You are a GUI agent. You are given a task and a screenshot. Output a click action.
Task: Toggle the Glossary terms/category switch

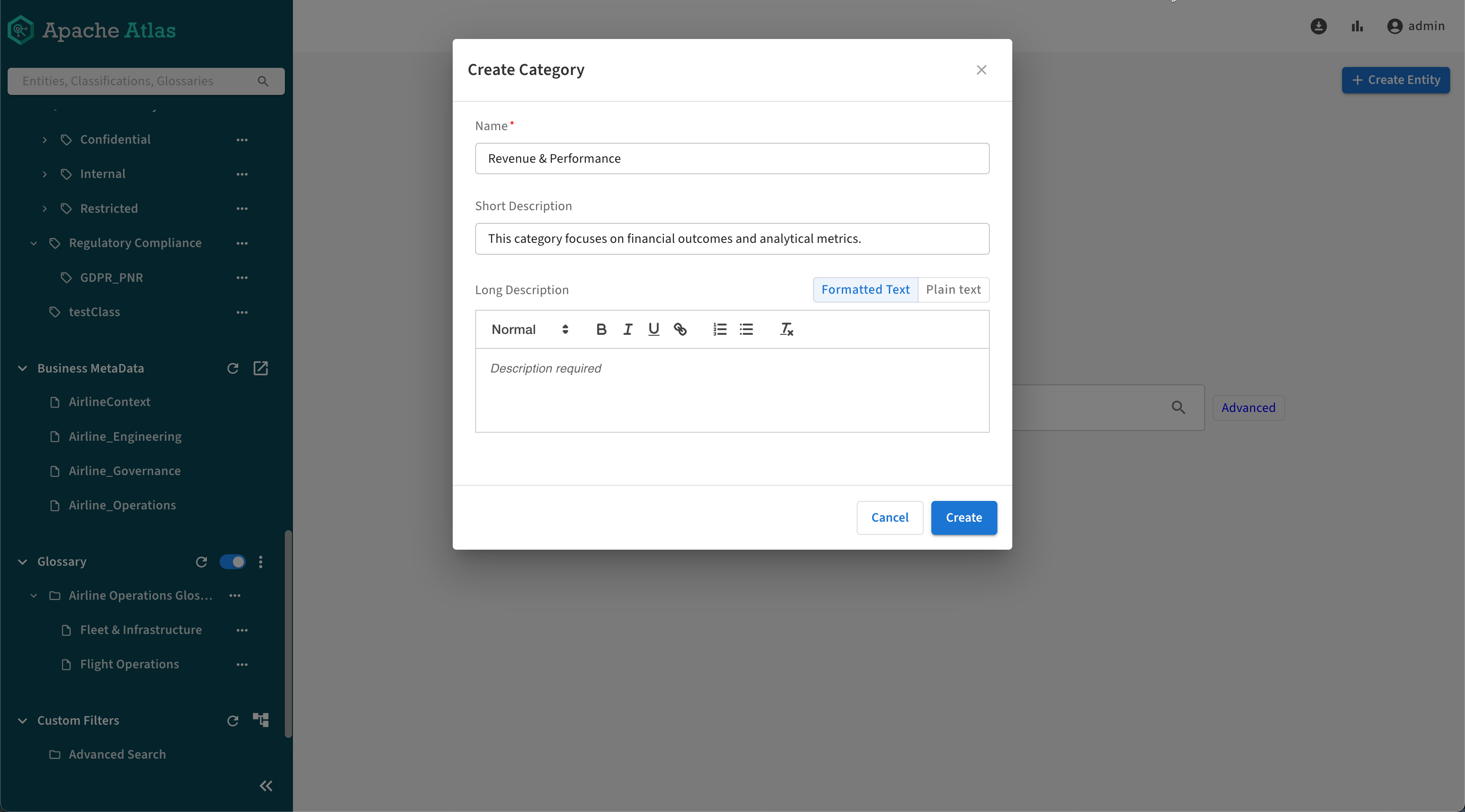(233, 562)
